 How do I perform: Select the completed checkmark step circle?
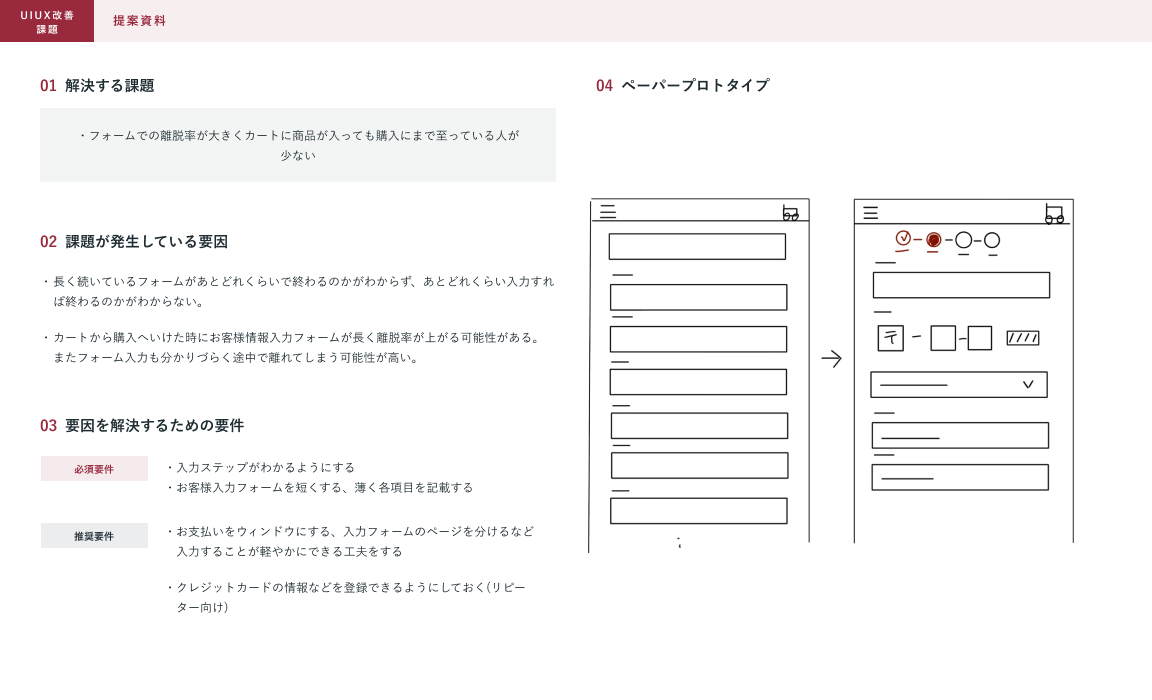pos(903,238)
